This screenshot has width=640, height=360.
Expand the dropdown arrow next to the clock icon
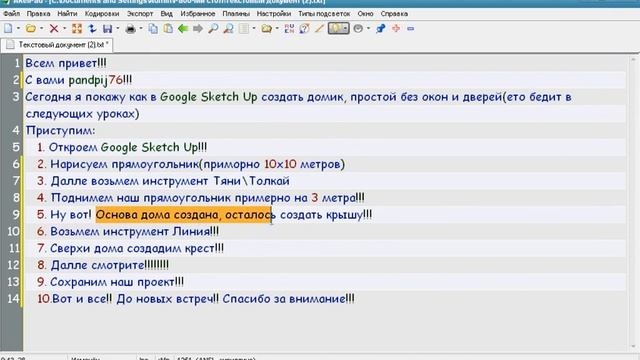[369, 29]
